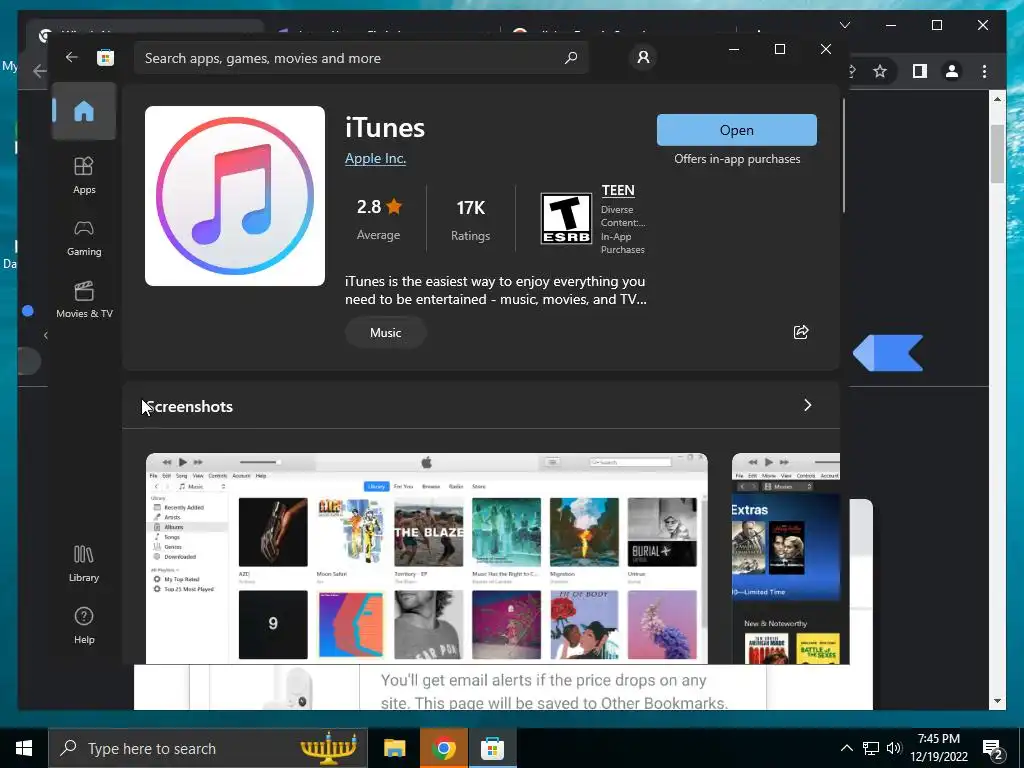Open the Apple Inc. publisher link

pyautogui.click(x=375, y=158)
